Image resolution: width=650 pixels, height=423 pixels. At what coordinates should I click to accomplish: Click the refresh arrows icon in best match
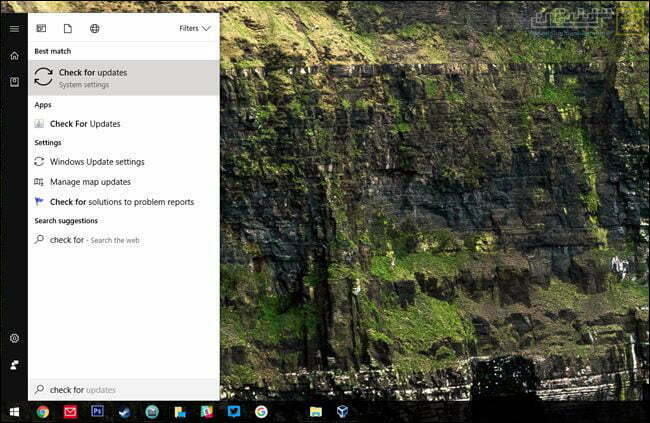tap(43, 77)
